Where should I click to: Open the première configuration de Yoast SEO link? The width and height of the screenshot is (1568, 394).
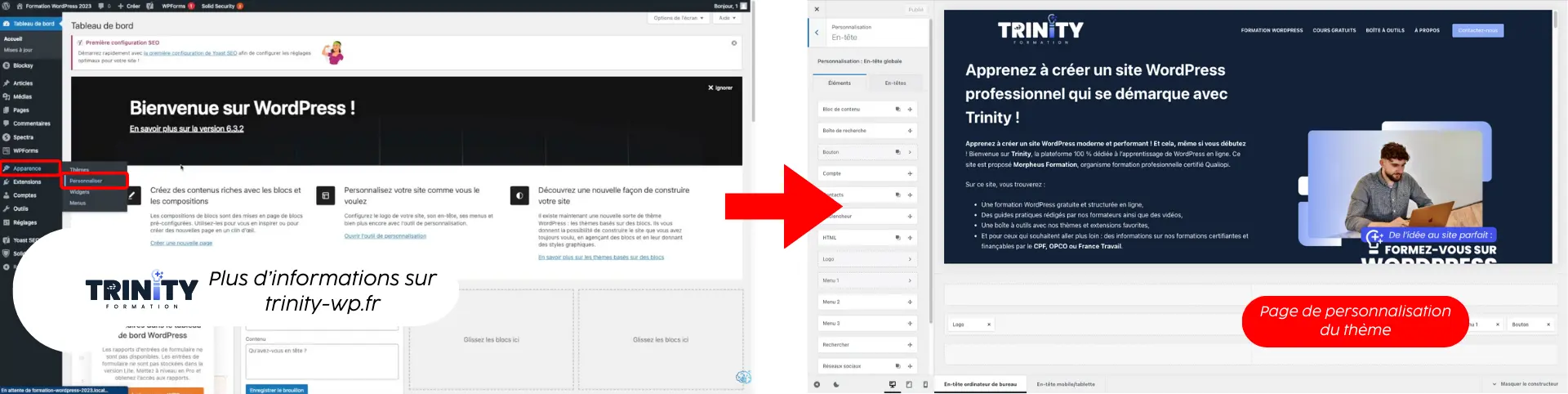[190, 53]
